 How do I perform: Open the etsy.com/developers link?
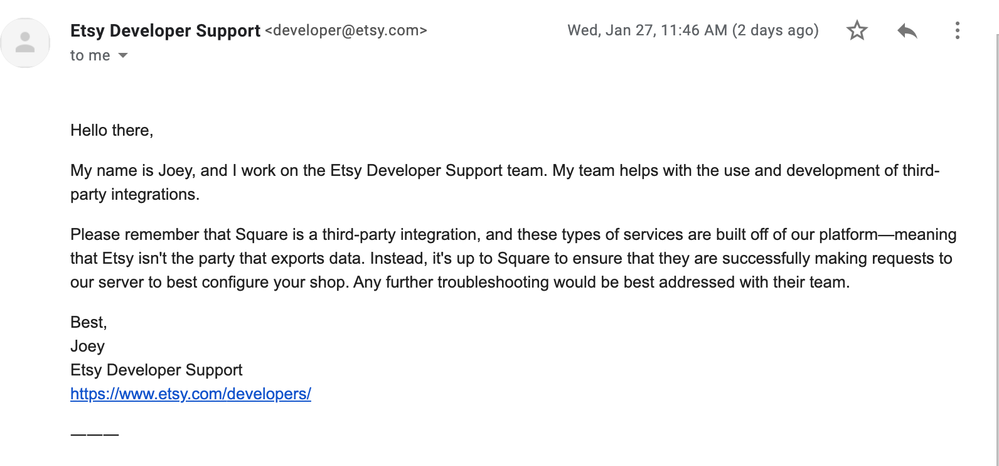[190, 394]
